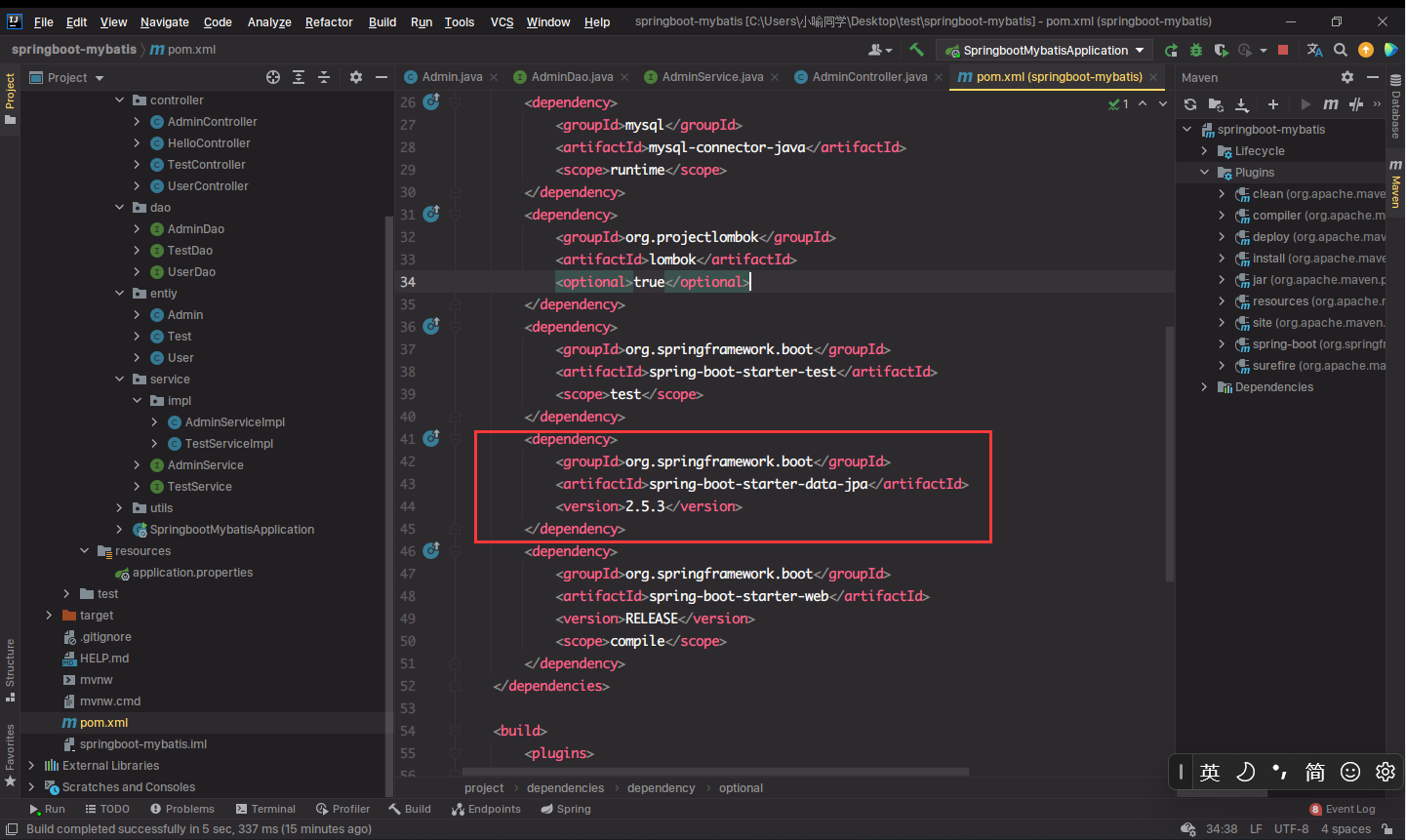
Task: Click the Build project hammer icon
Action: tap(916, 50)
